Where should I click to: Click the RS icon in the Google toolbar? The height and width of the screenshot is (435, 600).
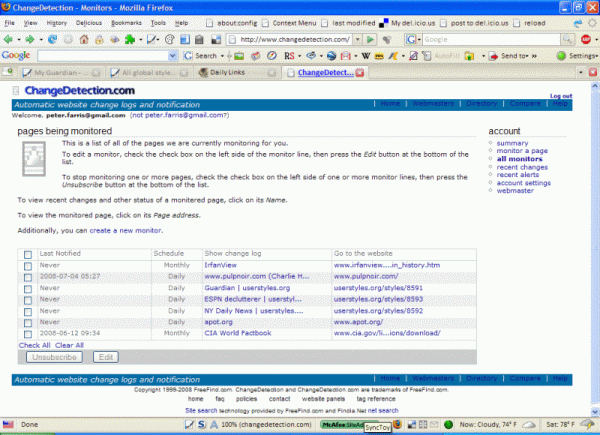tap(289, 56)
